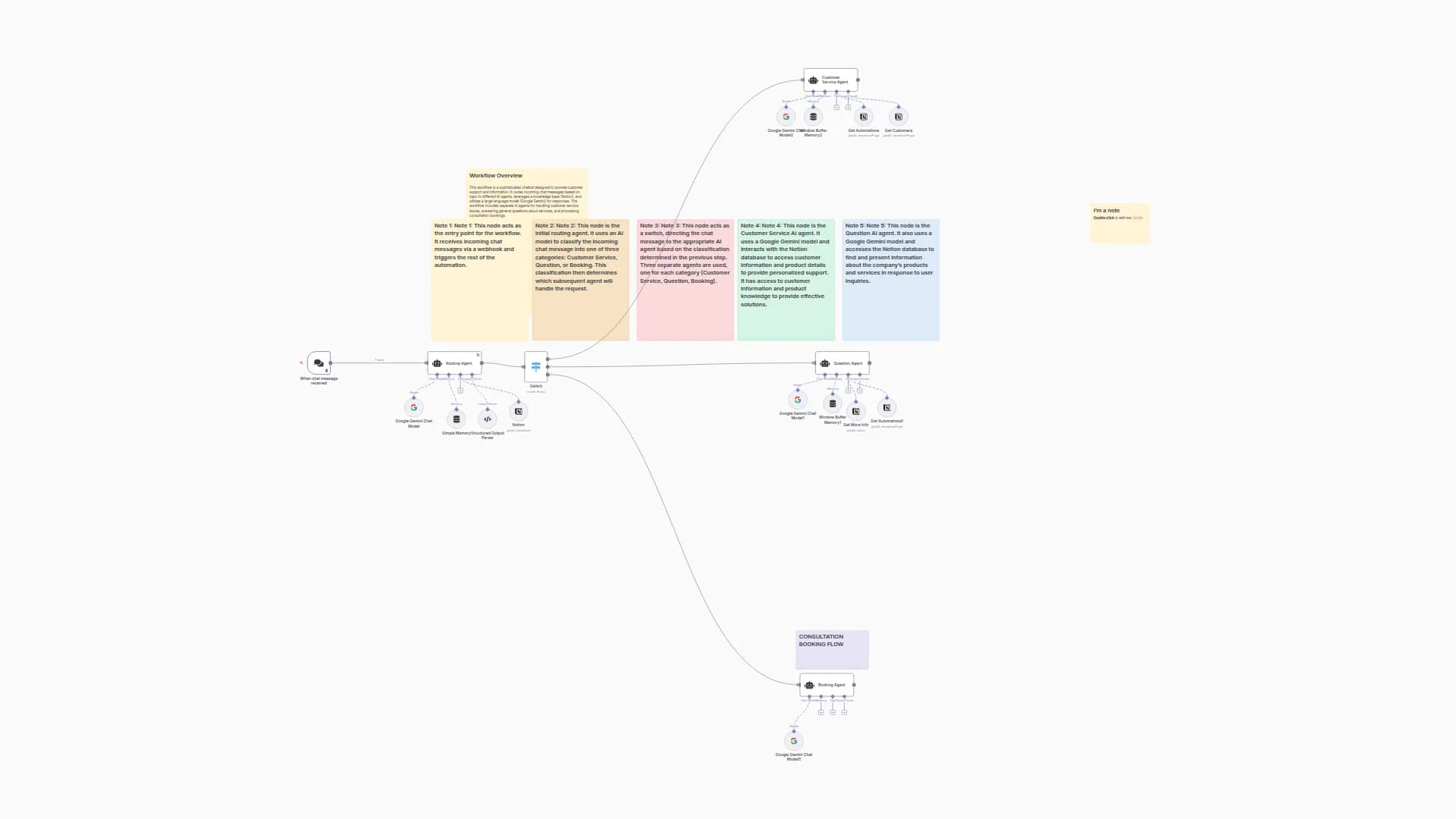Select Notion node under Routing Agent
Viewport: 1456px width, 819px height.
[x=519, y=412]
